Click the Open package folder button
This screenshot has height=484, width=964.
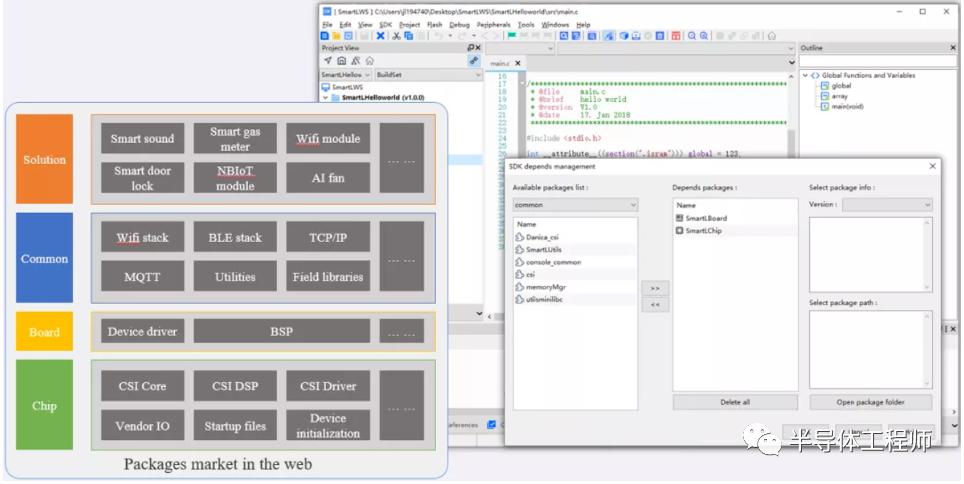tap(871, 402)
